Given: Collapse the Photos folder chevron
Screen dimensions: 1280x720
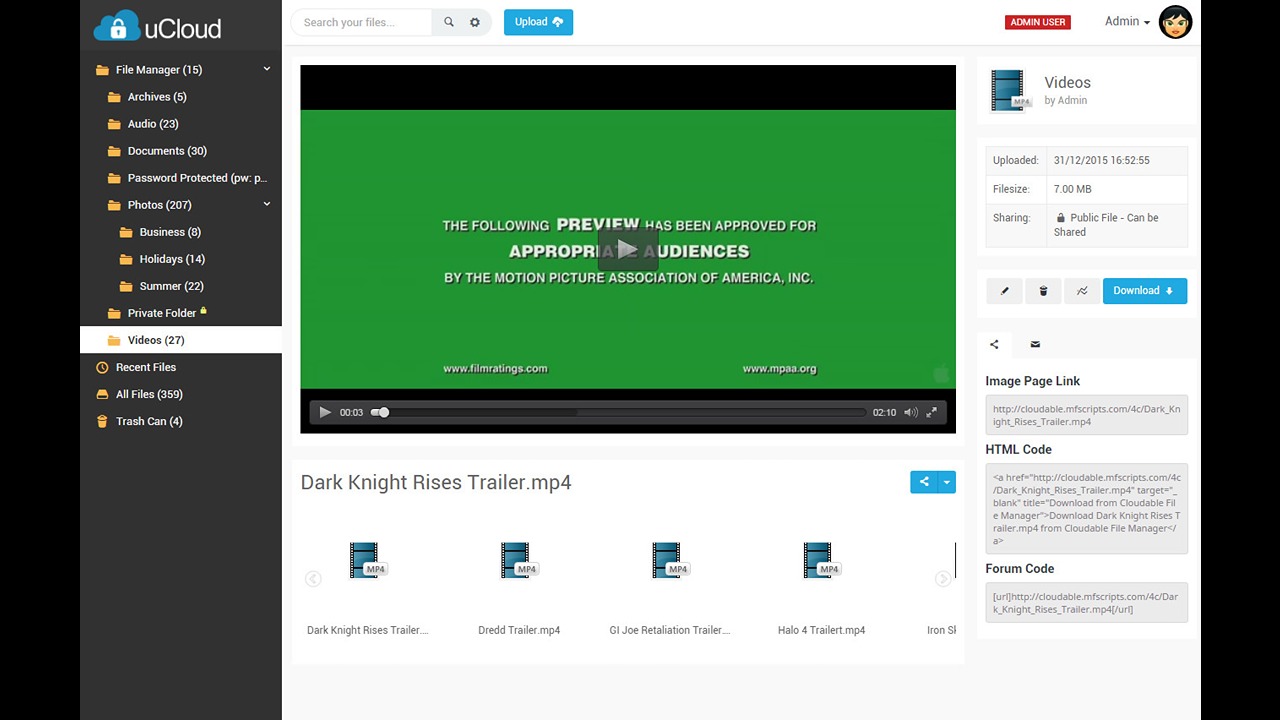Looking at the screenshot, I should click(266, 204).
